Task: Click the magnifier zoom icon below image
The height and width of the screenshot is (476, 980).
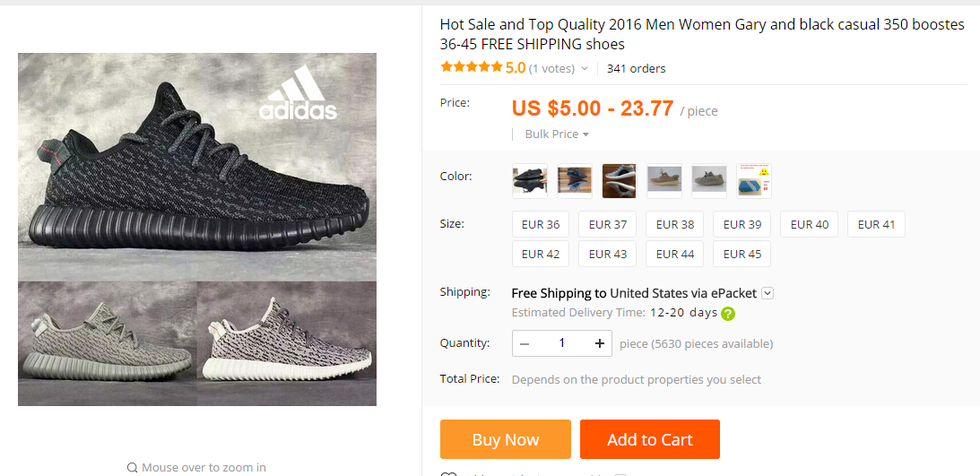Action: tap(132, 467)
